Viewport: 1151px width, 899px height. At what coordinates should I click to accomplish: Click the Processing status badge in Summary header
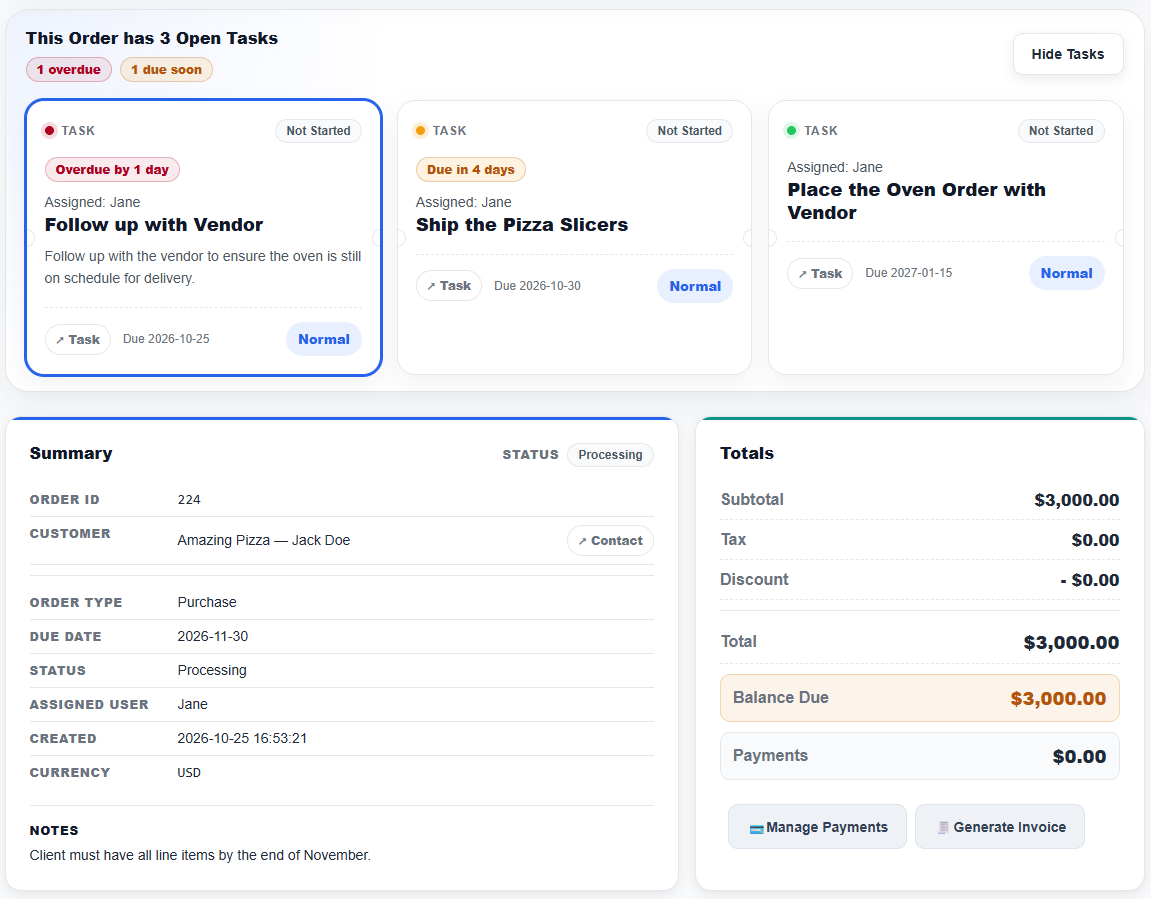pos(610,454)
